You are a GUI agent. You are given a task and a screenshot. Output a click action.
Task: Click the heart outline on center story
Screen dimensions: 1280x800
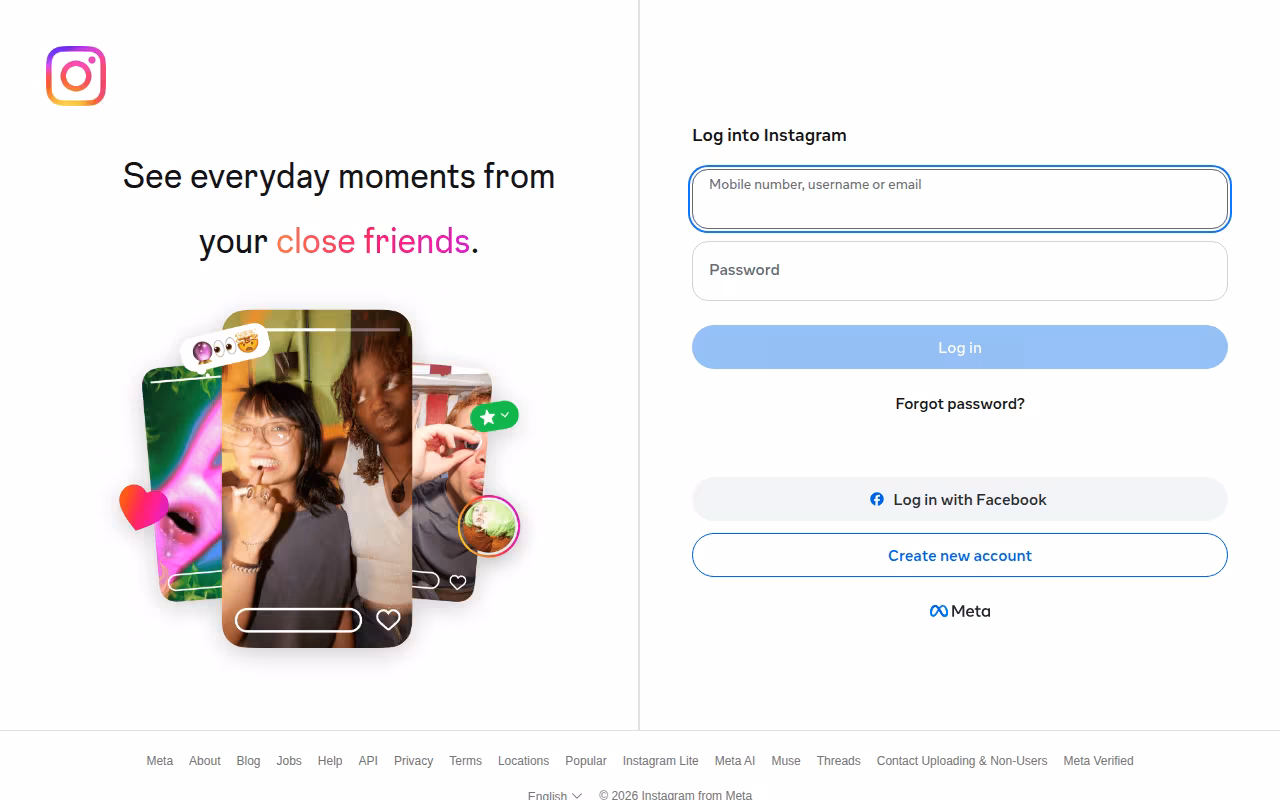coord(388,620)
